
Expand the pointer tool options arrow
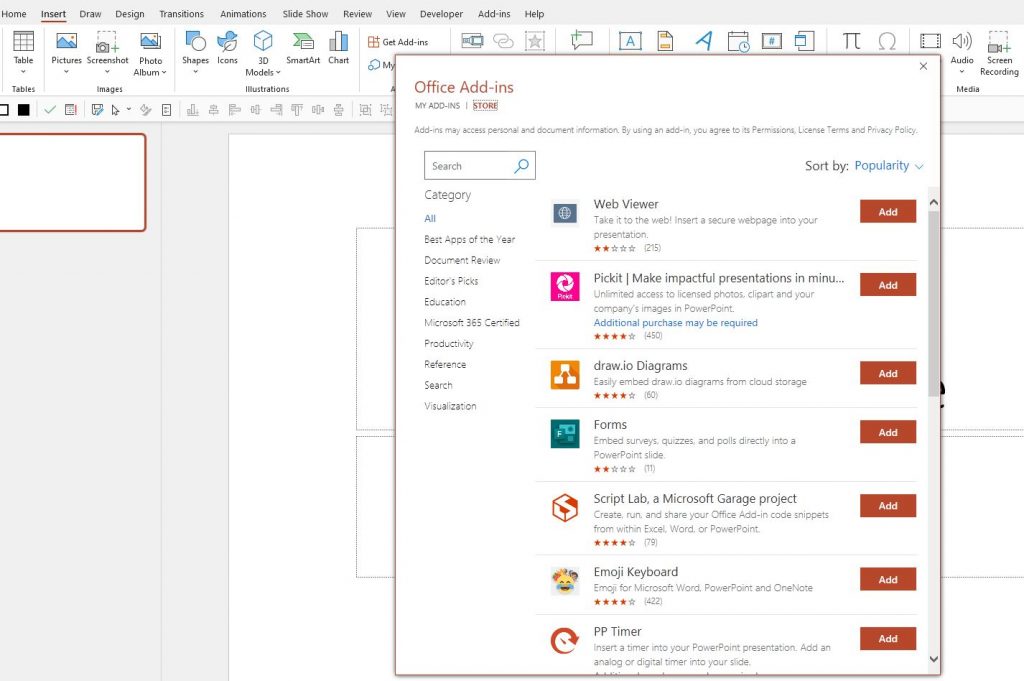pos(129,109)
